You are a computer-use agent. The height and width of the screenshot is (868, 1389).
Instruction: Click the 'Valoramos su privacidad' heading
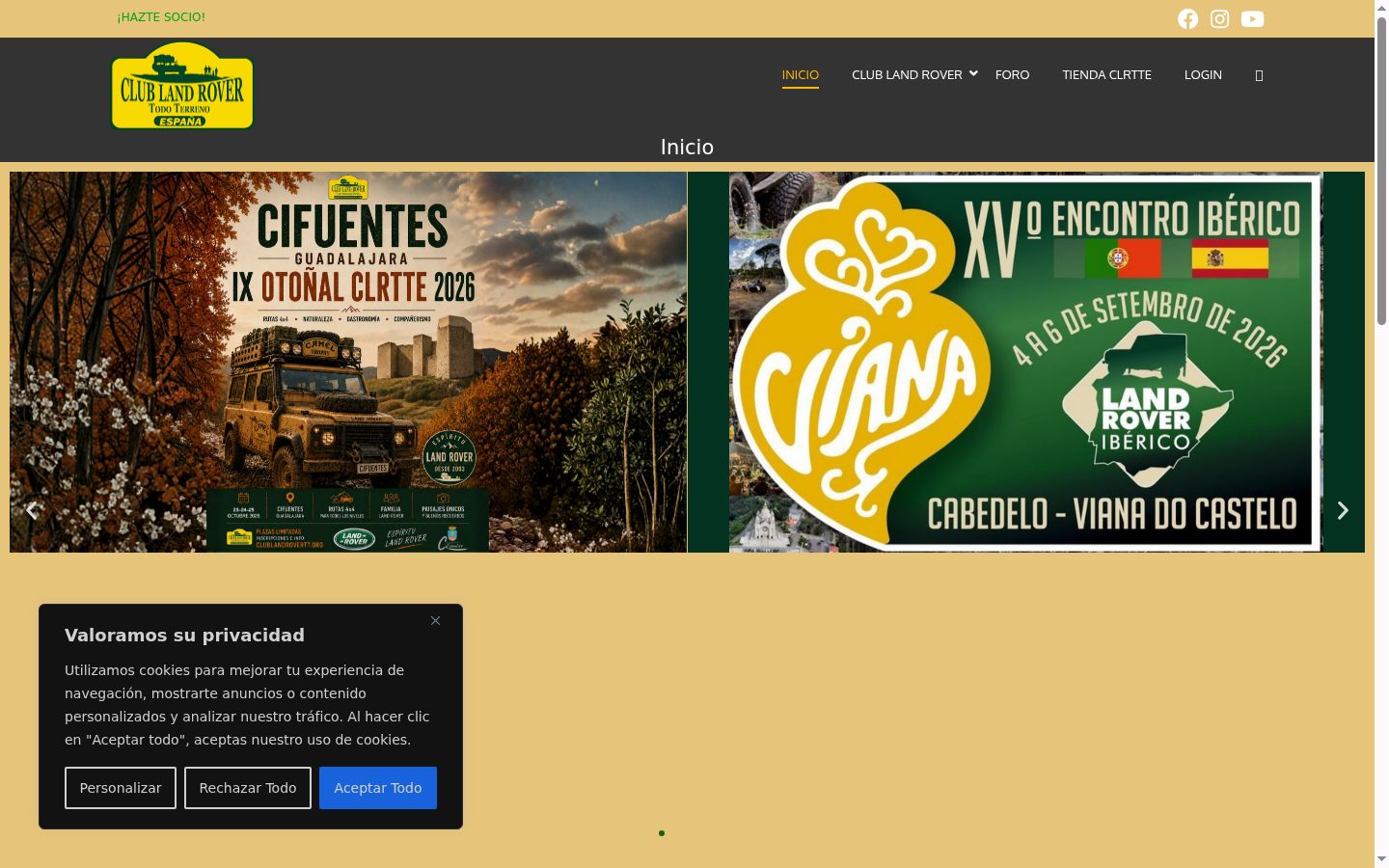184,635
